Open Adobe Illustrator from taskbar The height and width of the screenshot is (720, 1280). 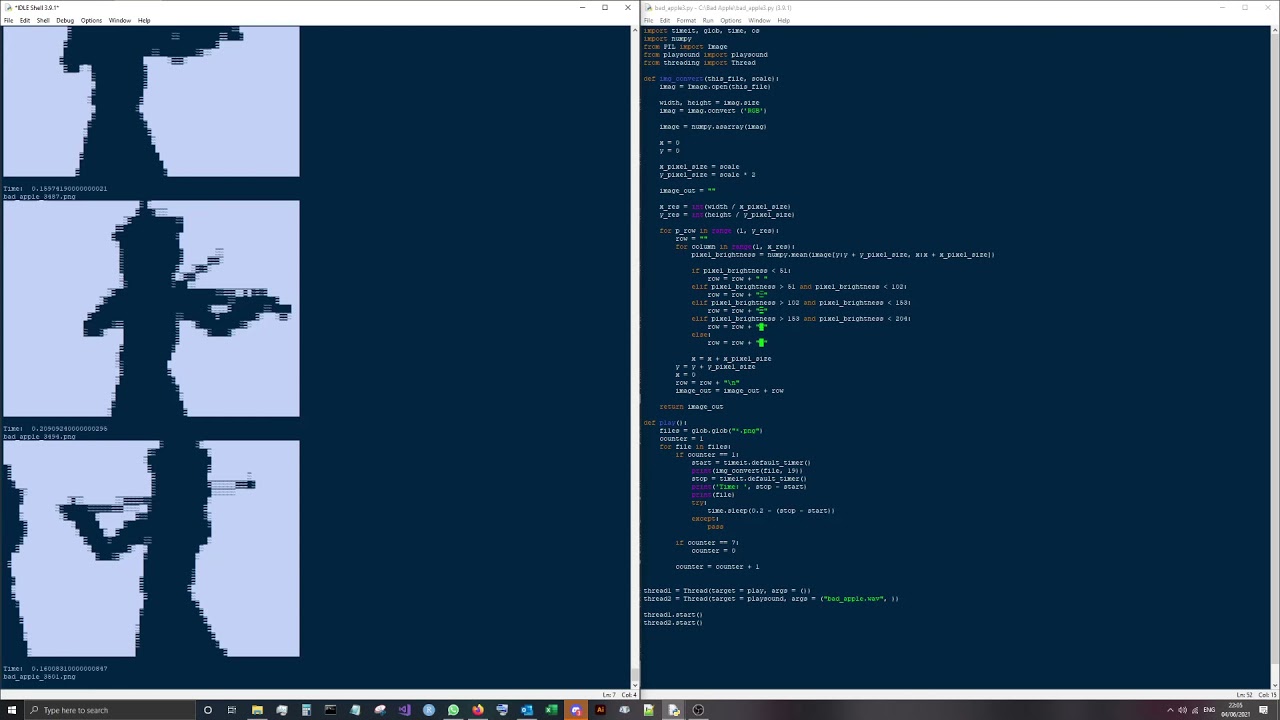click(x=600, y=710)
